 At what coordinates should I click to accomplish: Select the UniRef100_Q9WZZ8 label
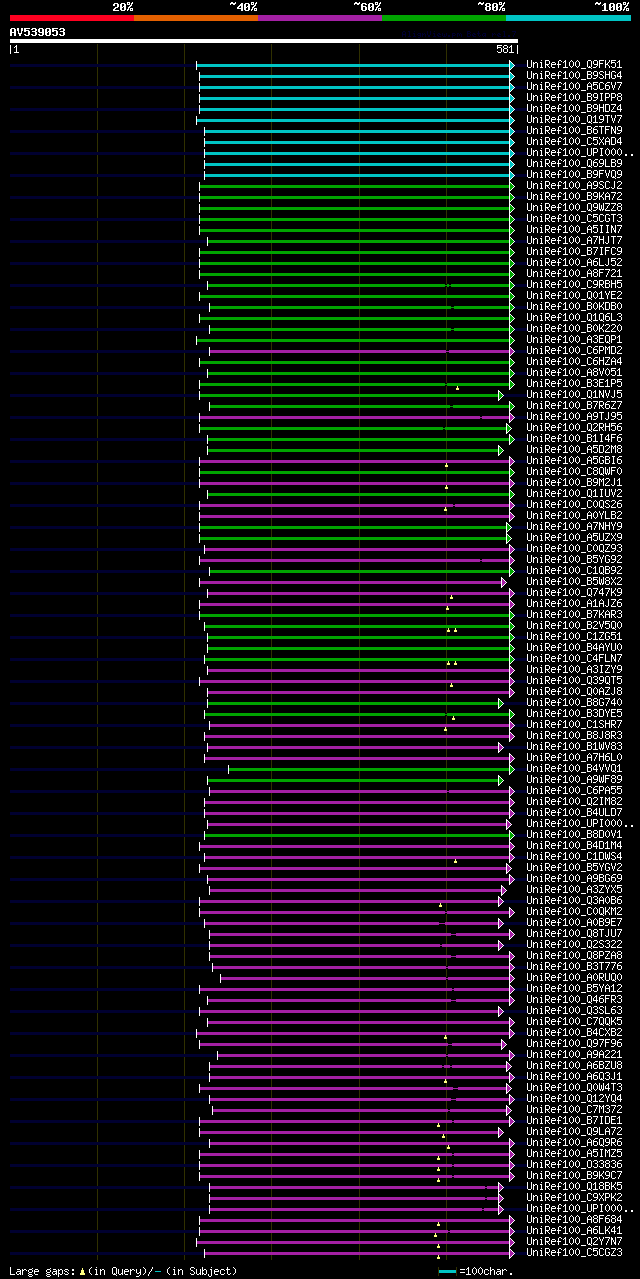click(x=574, y=207)
